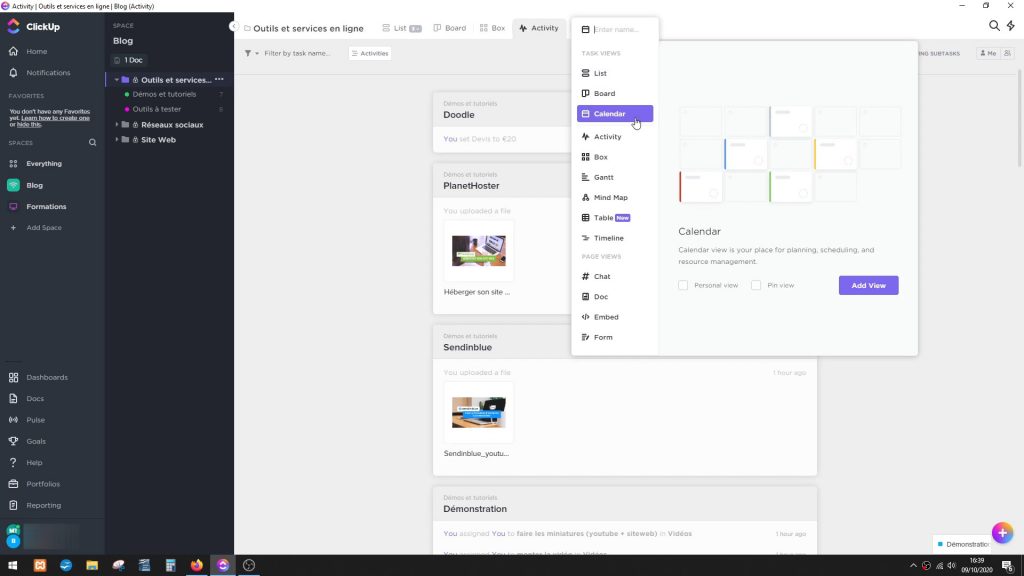The width and height of the screenshot is (1024, 576).
Task: Open folder options ellipsis menu
Action: [219, 80]
